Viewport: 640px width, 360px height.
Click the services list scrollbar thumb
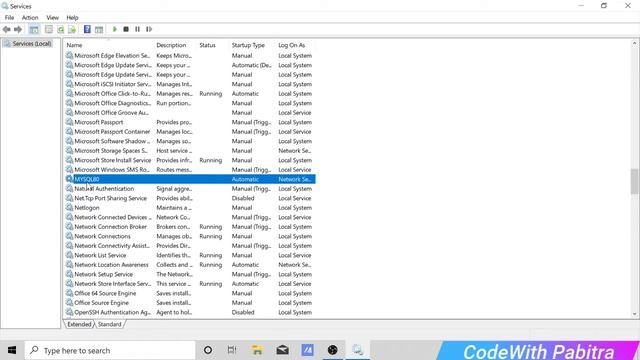(634, 181)
